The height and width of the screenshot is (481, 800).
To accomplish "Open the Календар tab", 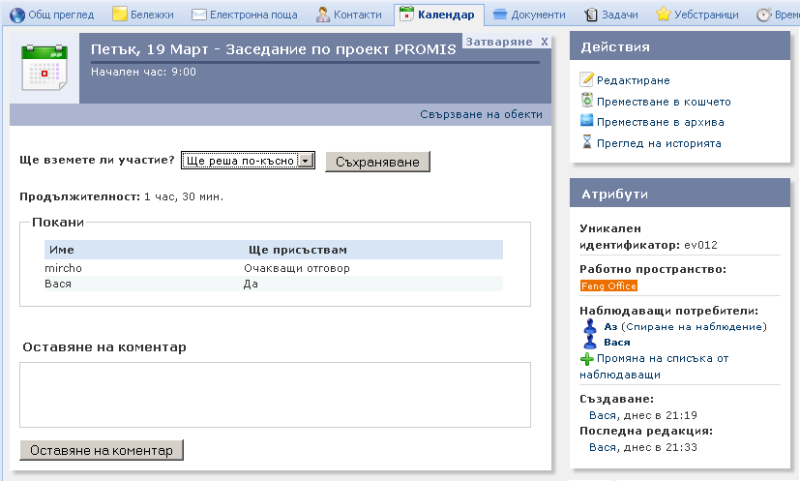I will pos(436,15).
